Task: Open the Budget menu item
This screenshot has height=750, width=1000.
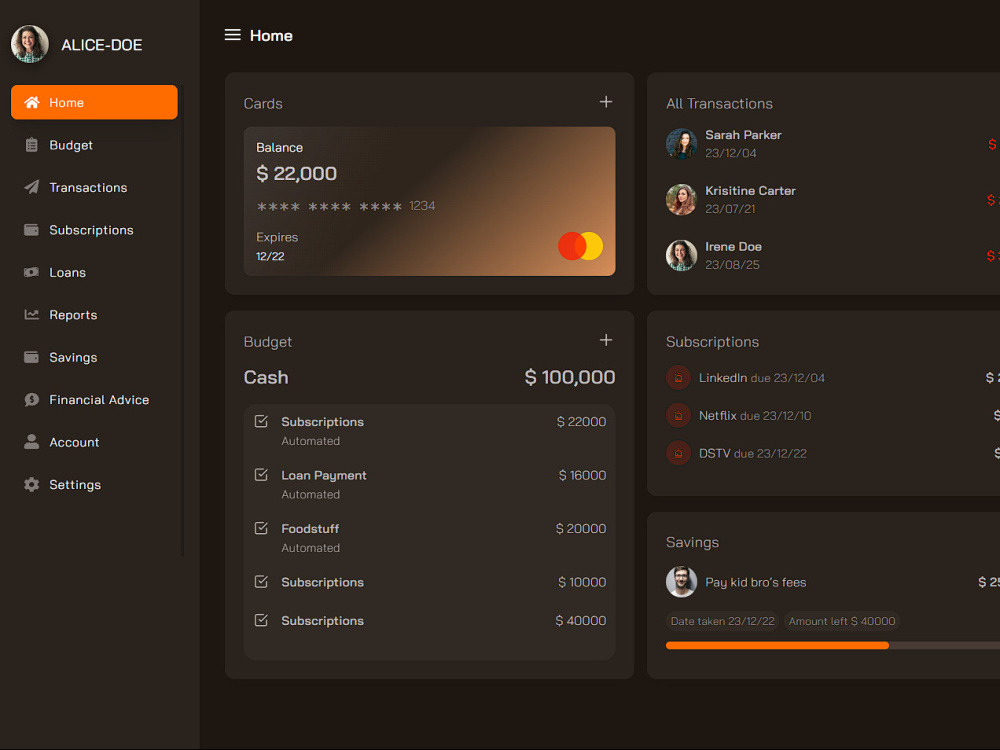Action: point(94,145)
